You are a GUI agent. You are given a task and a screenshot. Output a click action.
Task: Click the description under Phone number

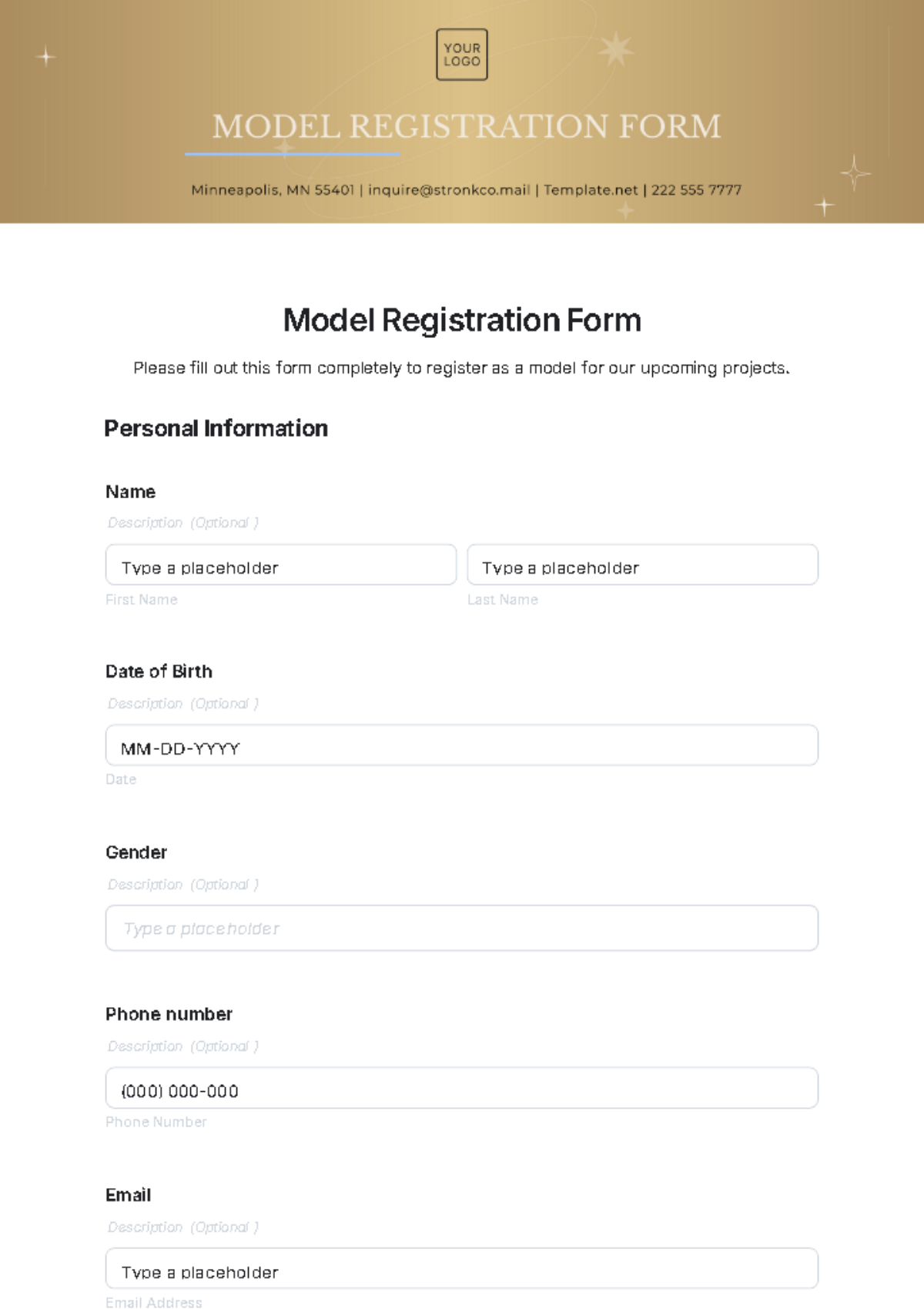[x=183, y=1046]
